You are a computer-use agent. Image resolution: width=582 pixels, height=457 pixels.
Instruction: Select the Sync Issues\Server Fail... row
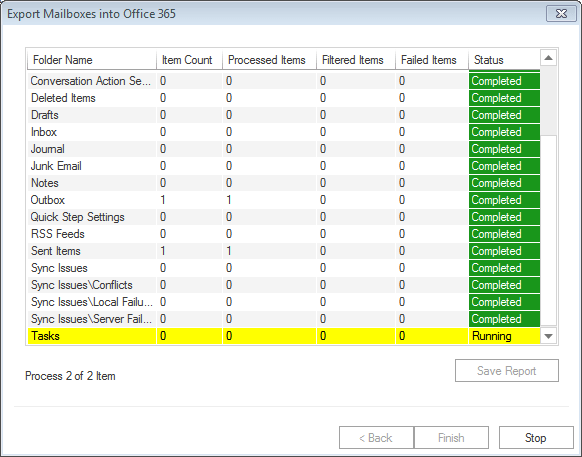point(284,319)
